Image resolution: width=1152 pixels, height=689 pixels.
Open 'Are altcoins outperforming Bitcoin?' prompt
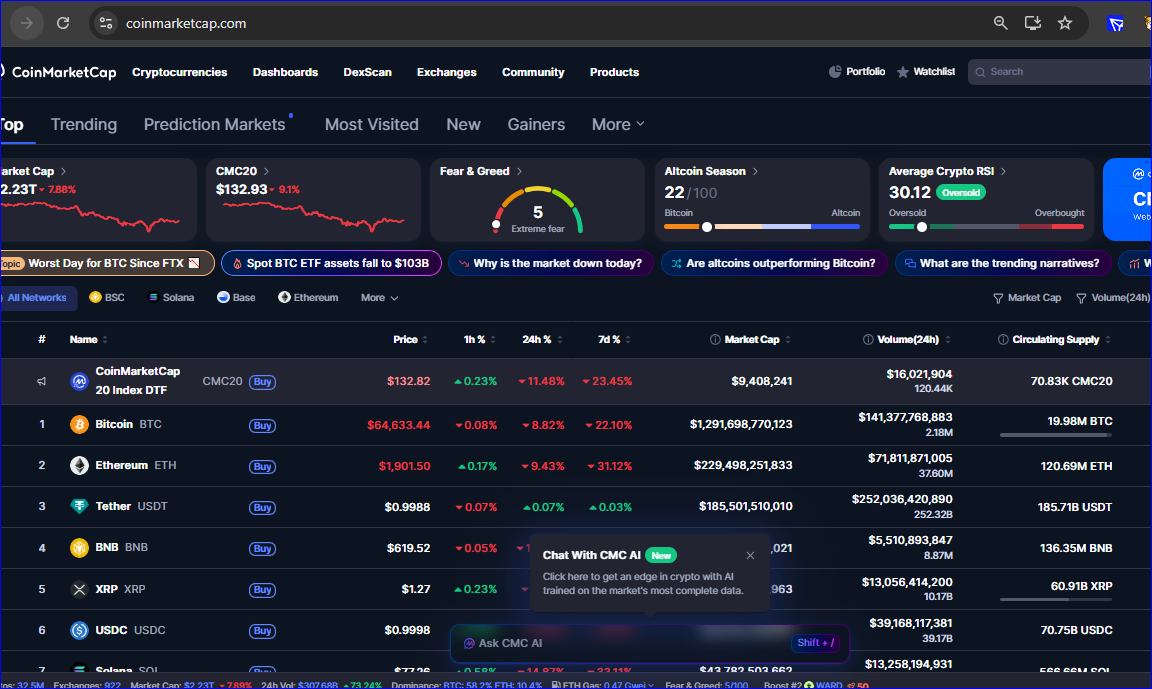(774, 263)
